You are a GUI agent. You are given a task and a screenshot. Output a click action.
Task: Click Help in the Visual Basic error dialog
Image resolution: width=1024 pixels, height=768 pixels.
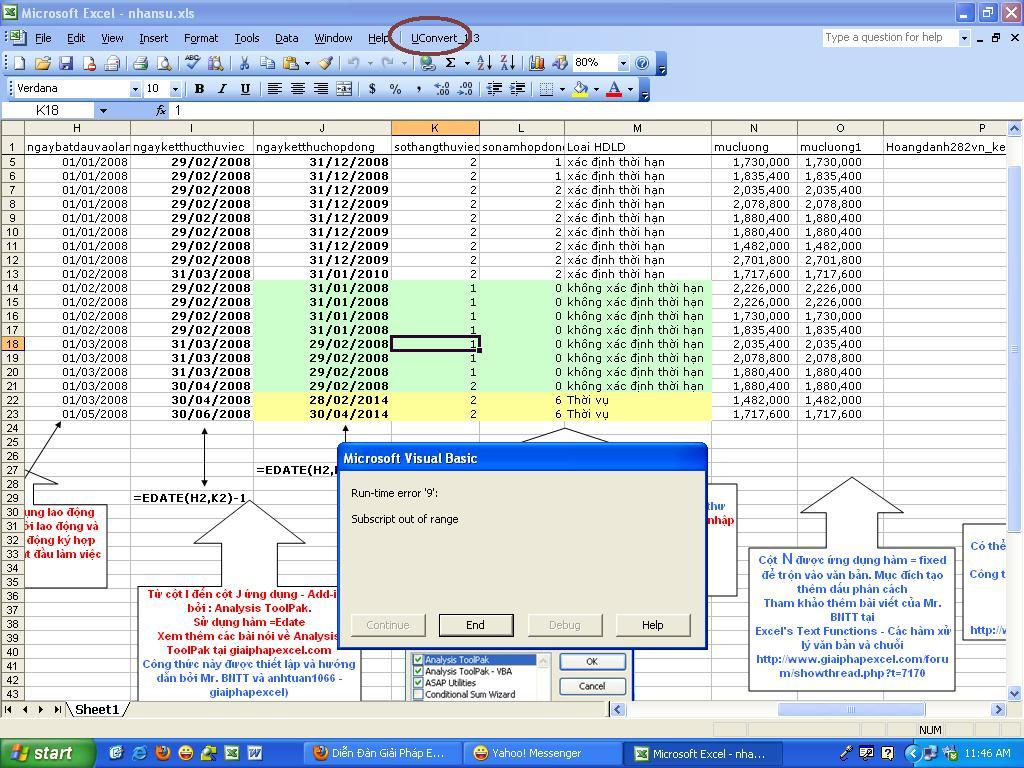coord(652,625)
